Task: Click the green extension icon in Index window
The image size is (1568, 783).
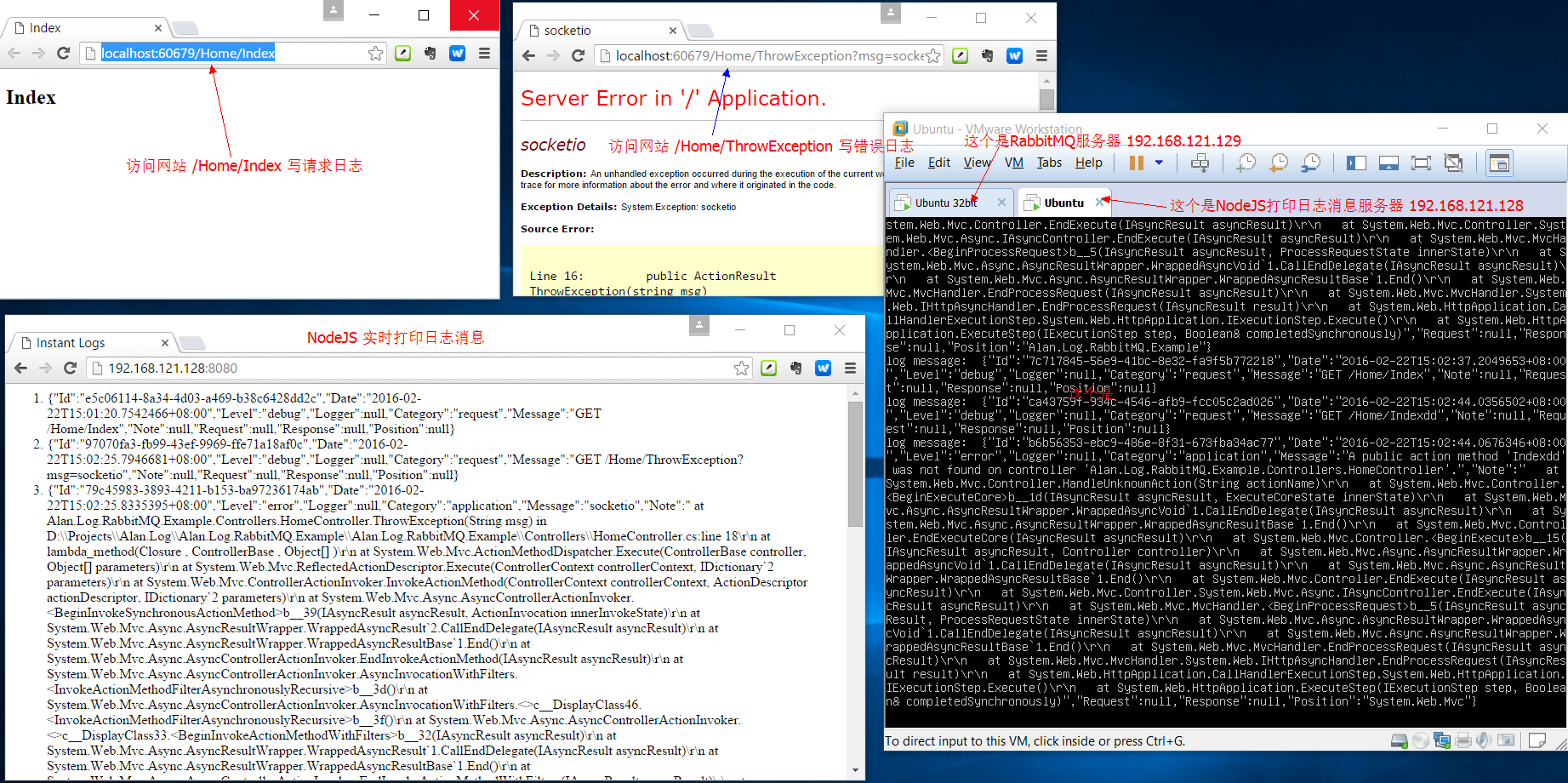Action: [x=403, y=53]
